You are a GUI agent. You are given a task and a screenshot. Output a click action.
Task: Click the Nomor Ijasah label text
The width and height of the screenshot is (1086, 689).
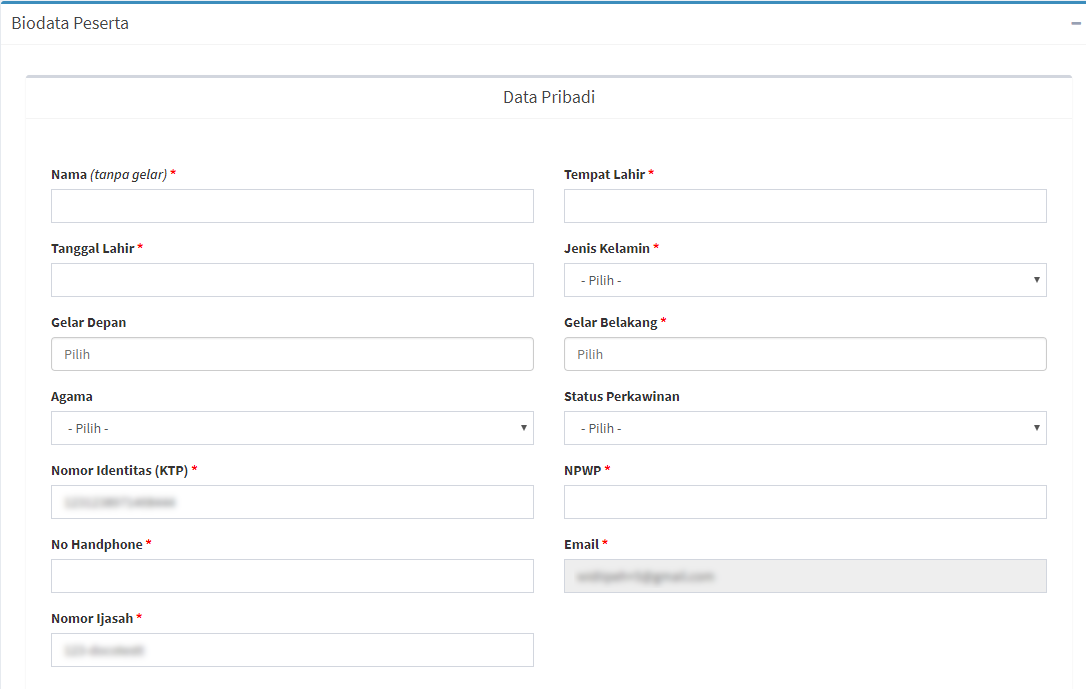[92, 618]
